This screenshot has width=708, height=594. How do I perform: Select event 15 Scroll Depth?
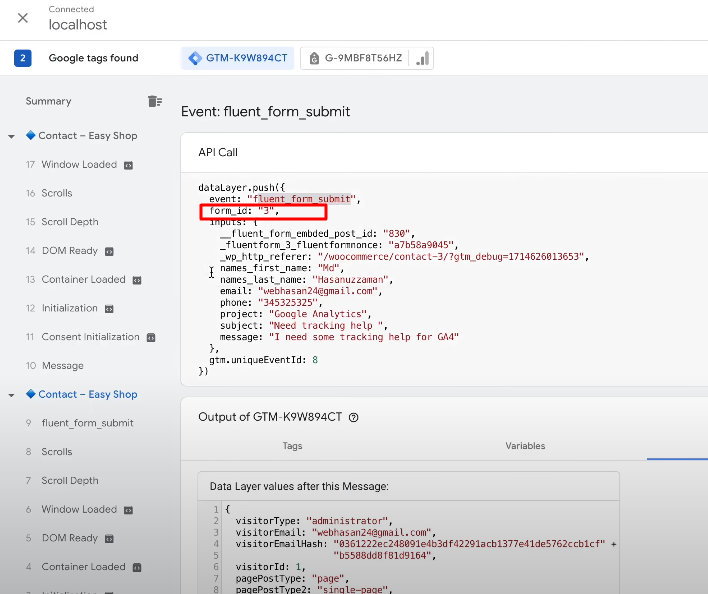pos(70,222)
